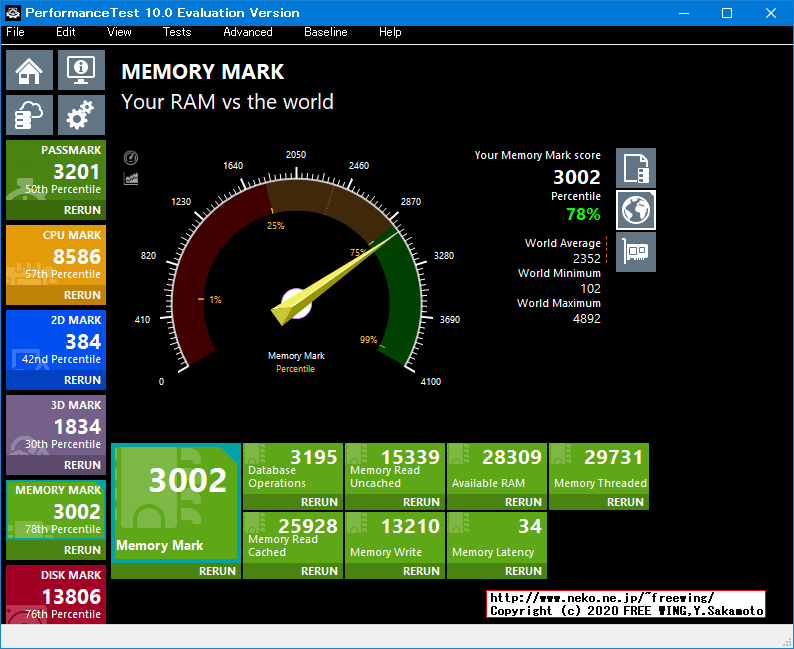Open the Tests menu
The width and height of the screenshot is (794, 649).
177,32
